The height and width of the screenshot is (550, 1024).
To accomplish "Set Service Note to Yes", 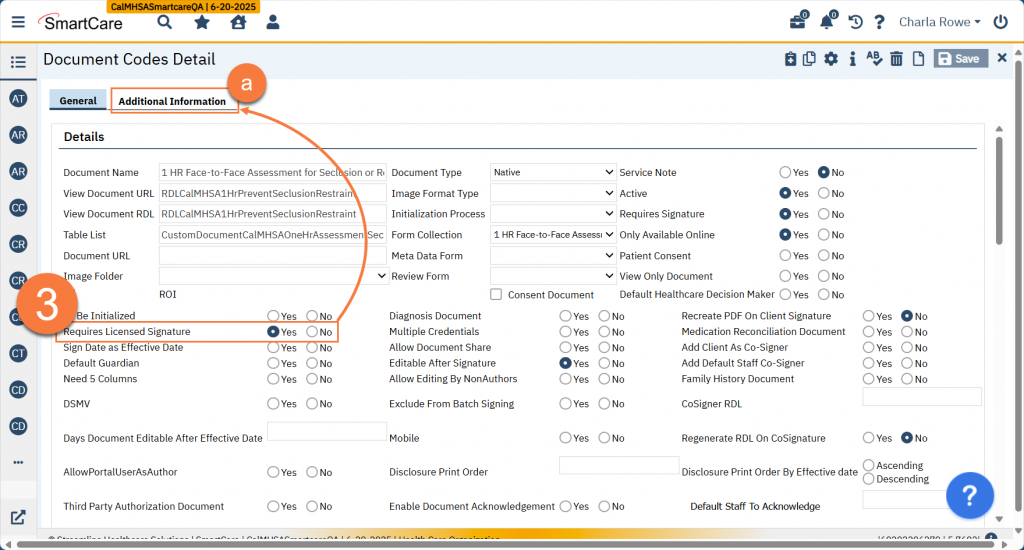I will [785, 173].
